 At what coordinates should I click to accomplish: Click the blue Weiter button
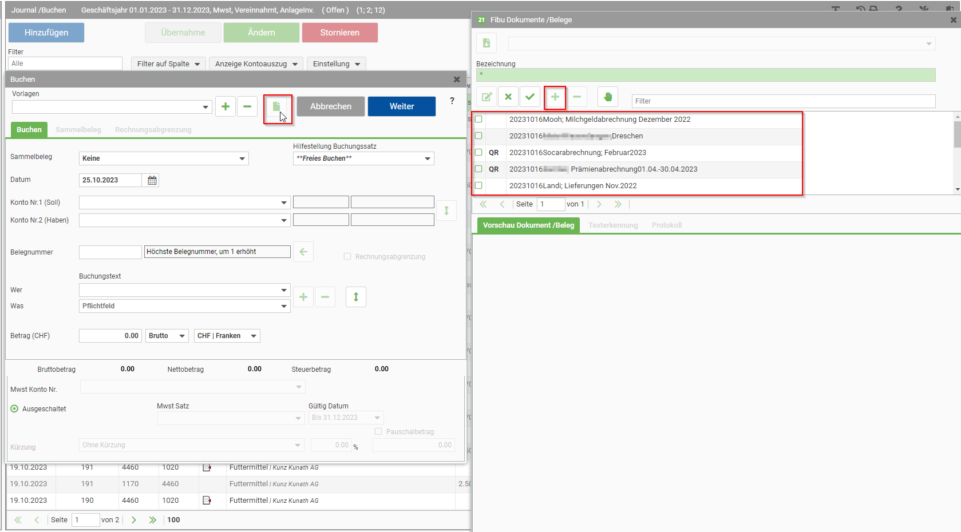click(x=401, y=107)
